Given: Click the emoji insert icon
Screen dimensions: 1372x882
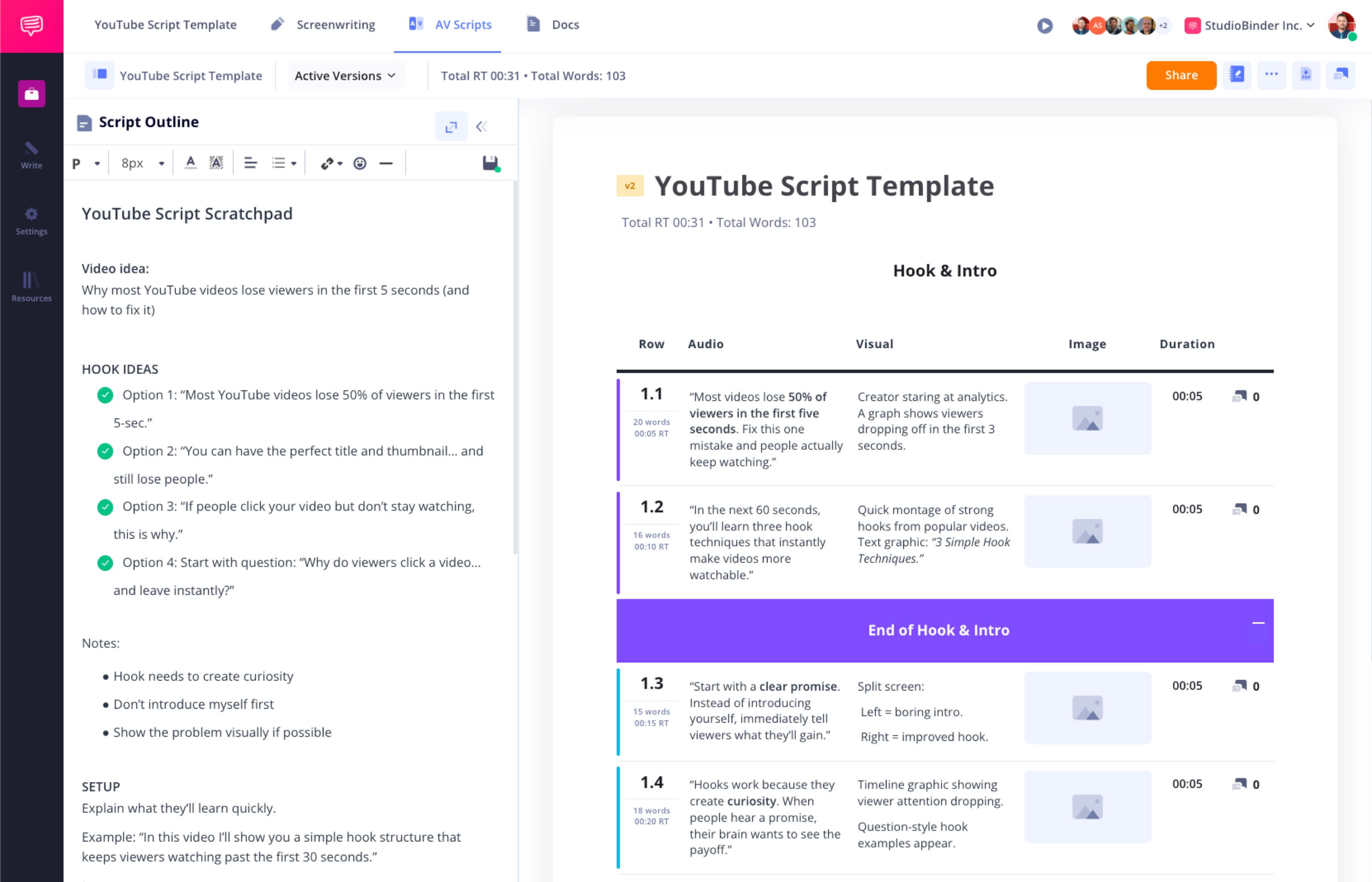Looking at the screenshot, I should point(359,164).
